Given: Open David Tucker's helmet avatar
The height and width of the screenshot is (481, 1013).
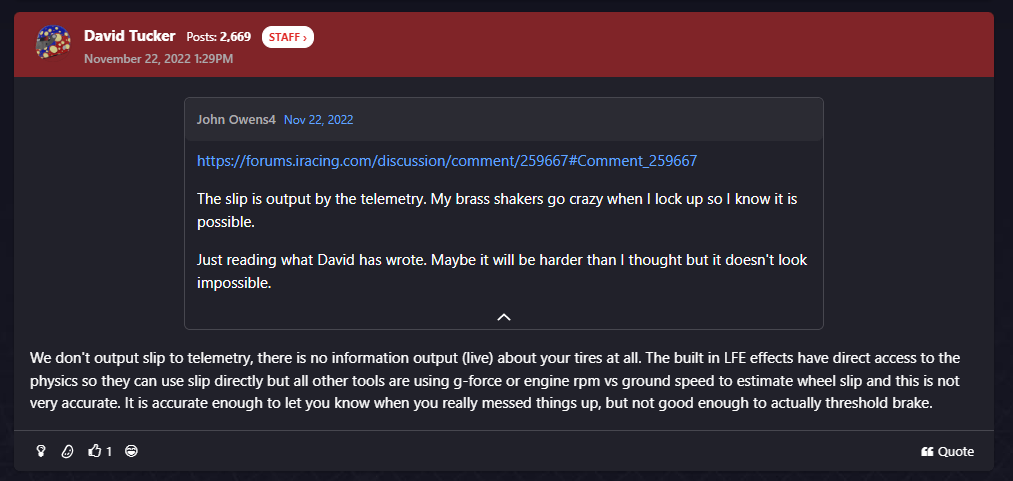Looking at the screenshot, I should click(x=53, y=43).
